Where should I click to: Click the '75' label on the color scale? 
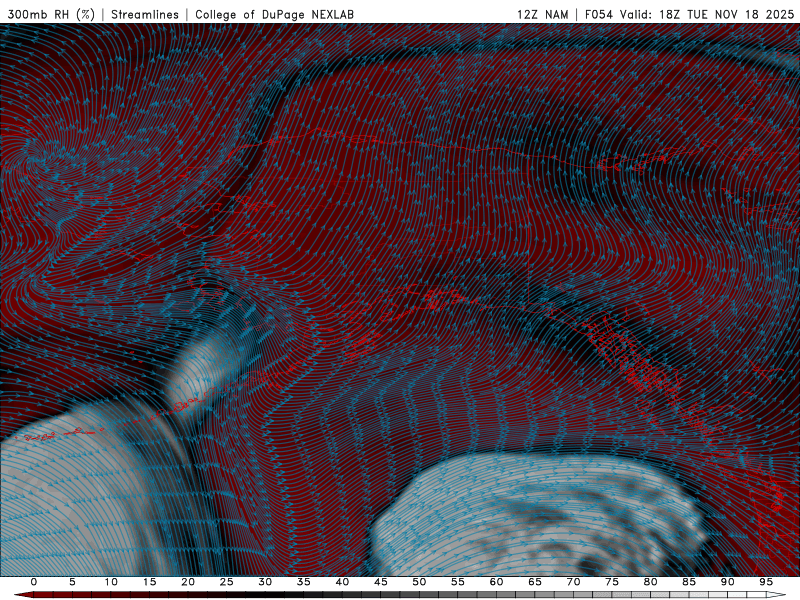tap(612, 582)
